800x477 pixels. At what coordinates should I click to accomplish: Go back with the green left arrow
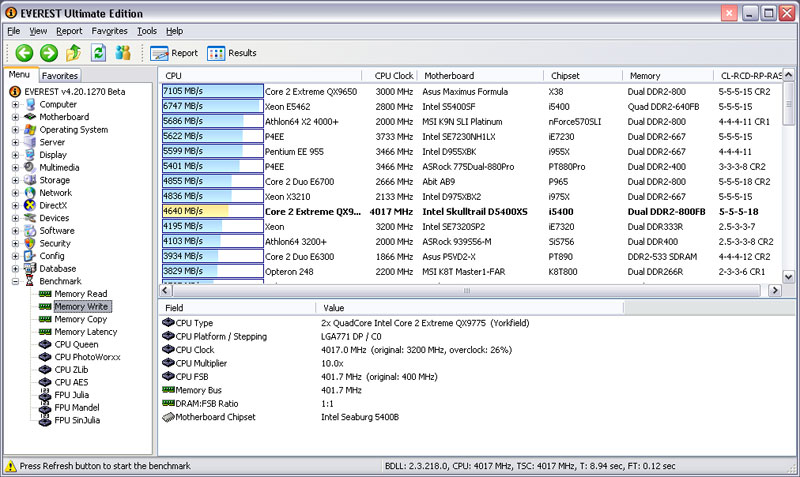[24, 53]
